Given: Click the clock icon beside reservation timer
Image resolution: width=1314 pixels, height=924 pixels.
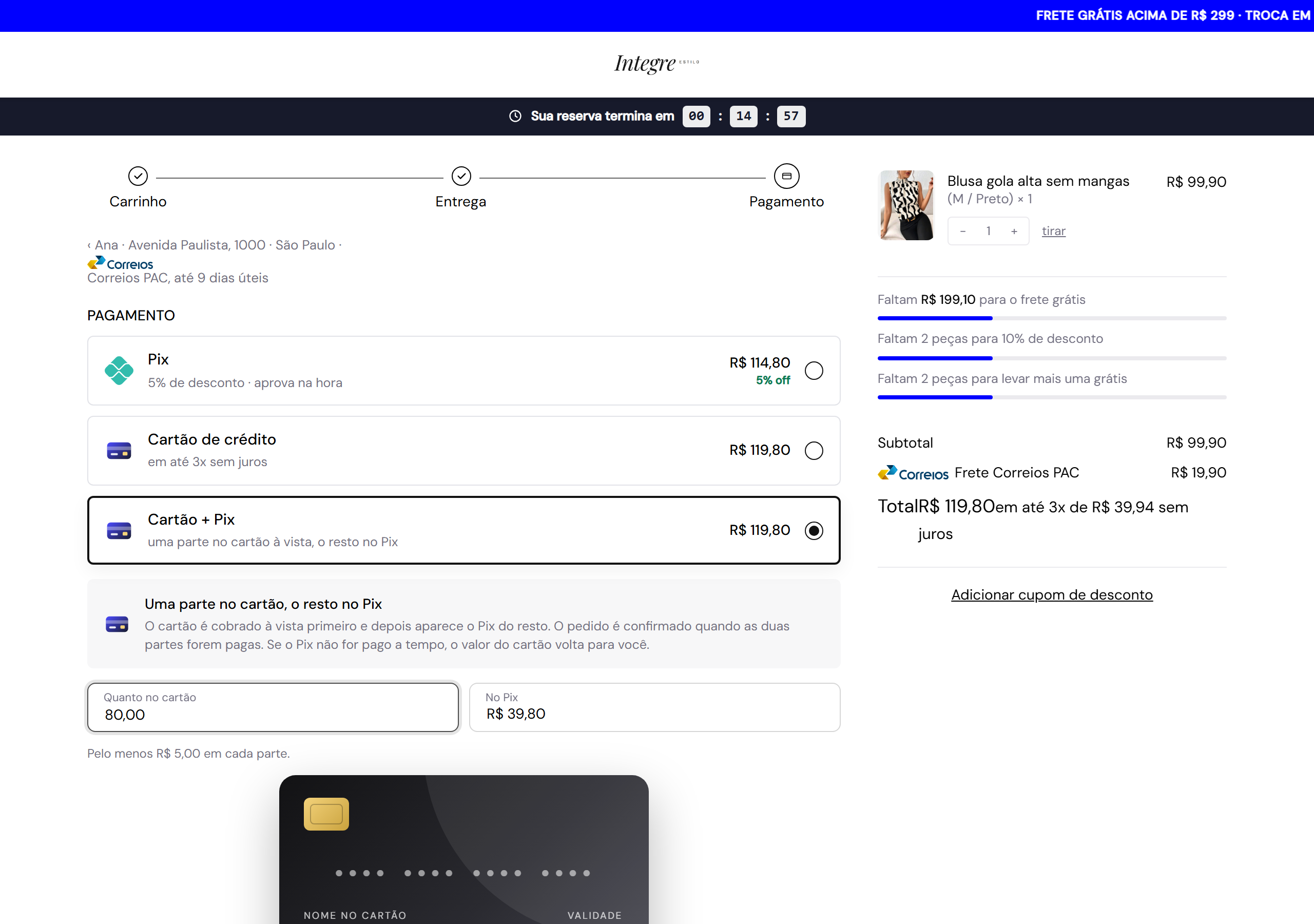Looking at the screenshot, I should point(515,116).
